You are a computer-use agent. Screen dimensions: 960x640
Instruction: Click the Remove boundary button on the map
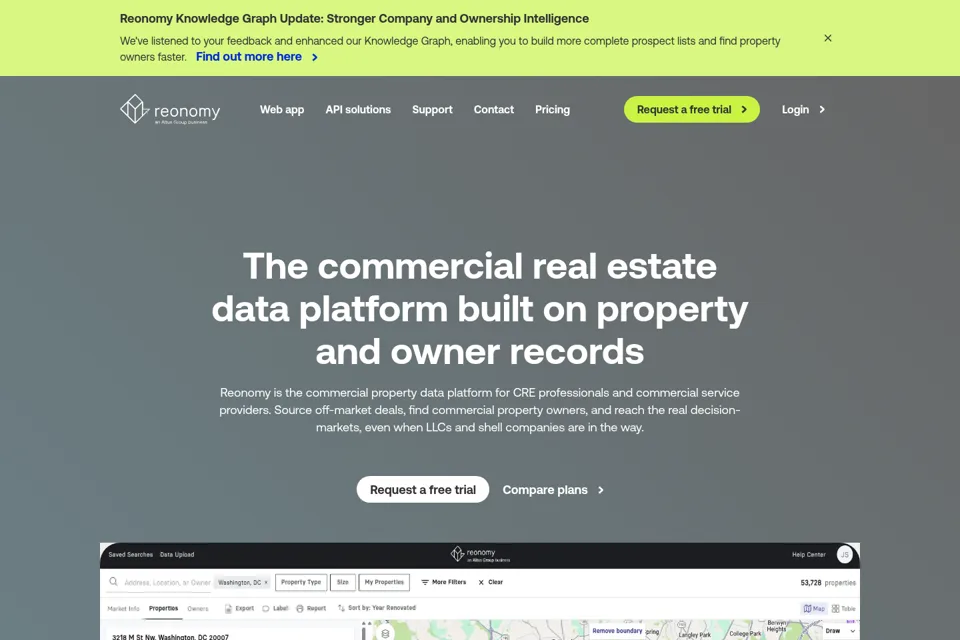(617, 631)
